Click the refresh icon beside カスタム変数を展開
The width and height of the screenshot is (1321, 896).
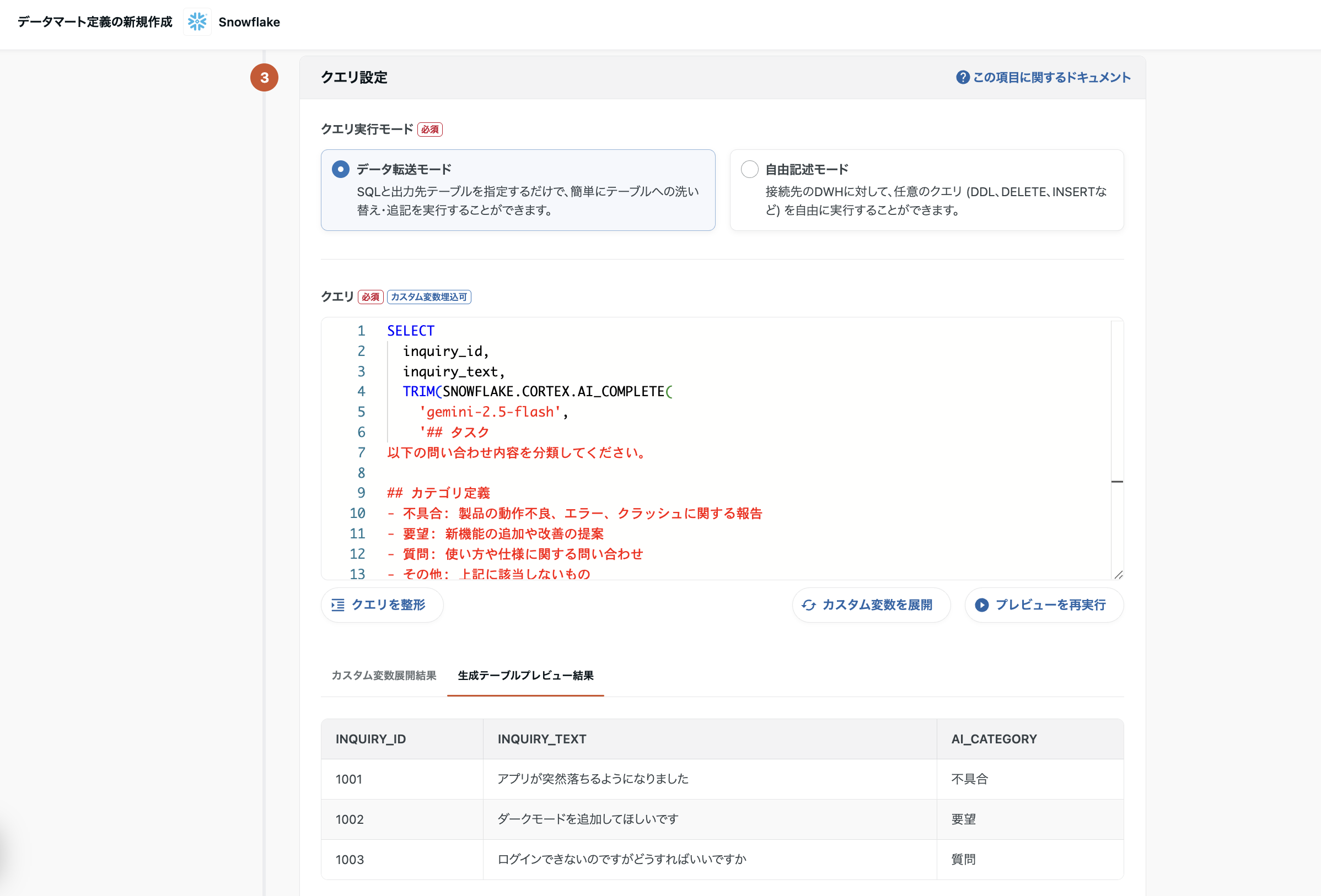809,605
